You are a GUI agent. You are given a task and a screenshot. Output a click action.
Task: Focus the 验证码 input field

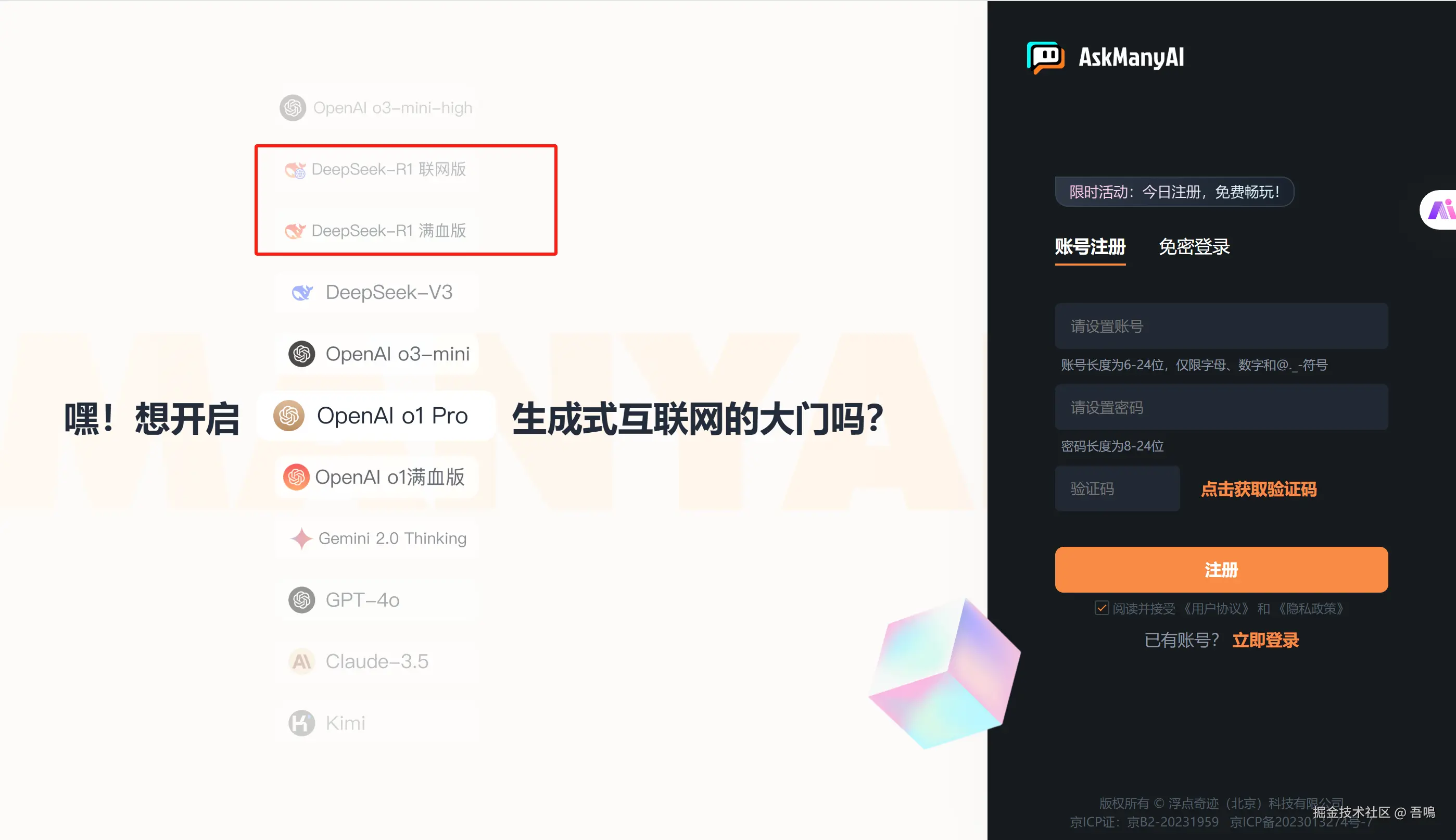click(1117, 488)
